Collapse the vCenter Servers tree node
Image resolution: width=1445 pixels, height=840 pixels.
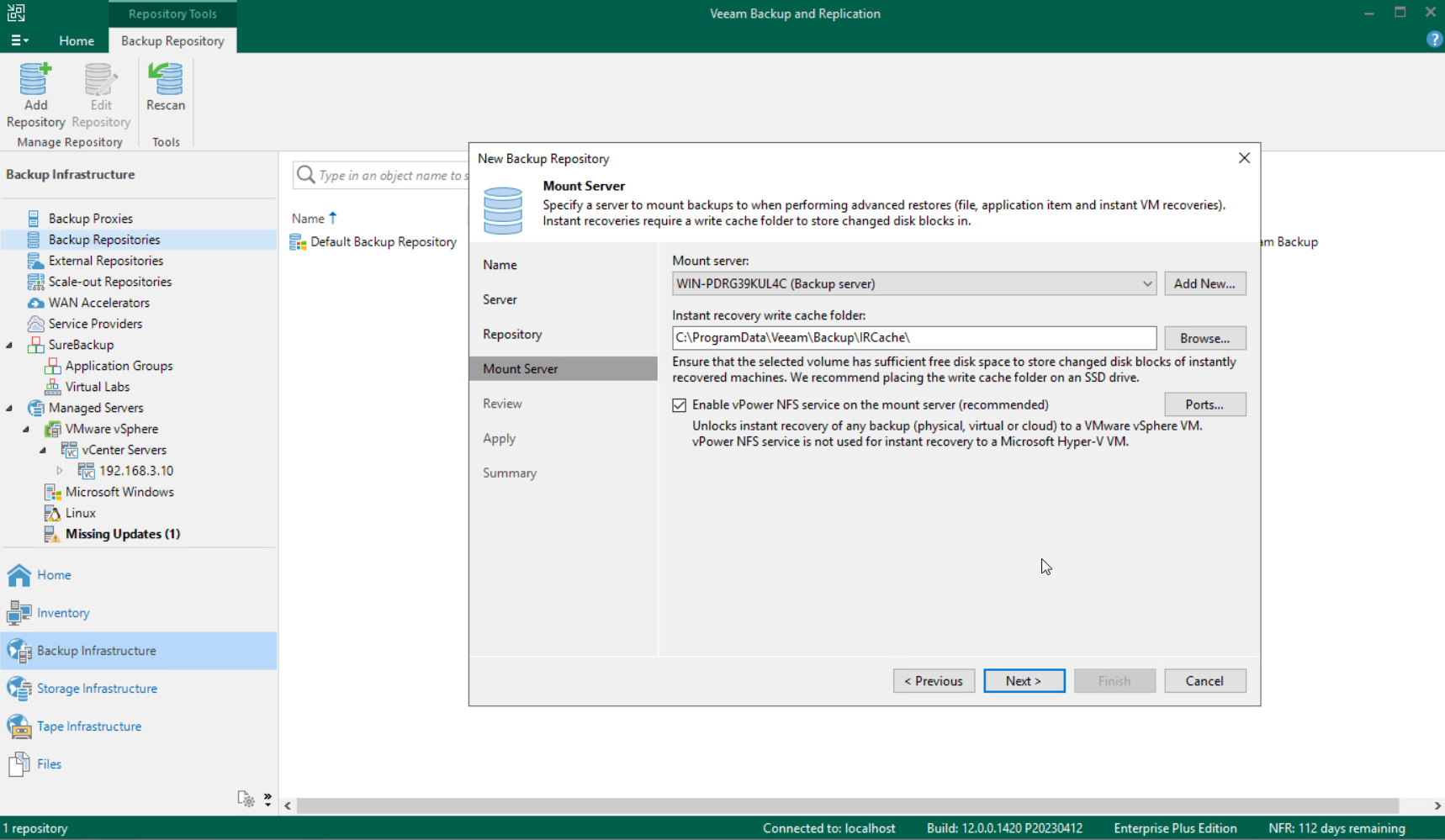tap(44, 450)
